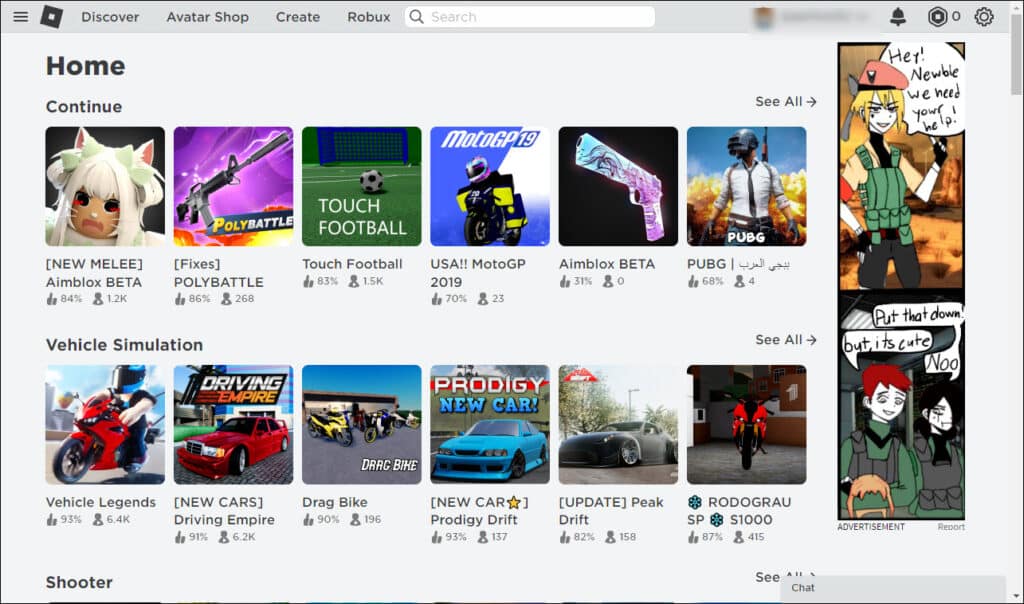Open the Vehicle Legends thumbnail

coord(105,424)
